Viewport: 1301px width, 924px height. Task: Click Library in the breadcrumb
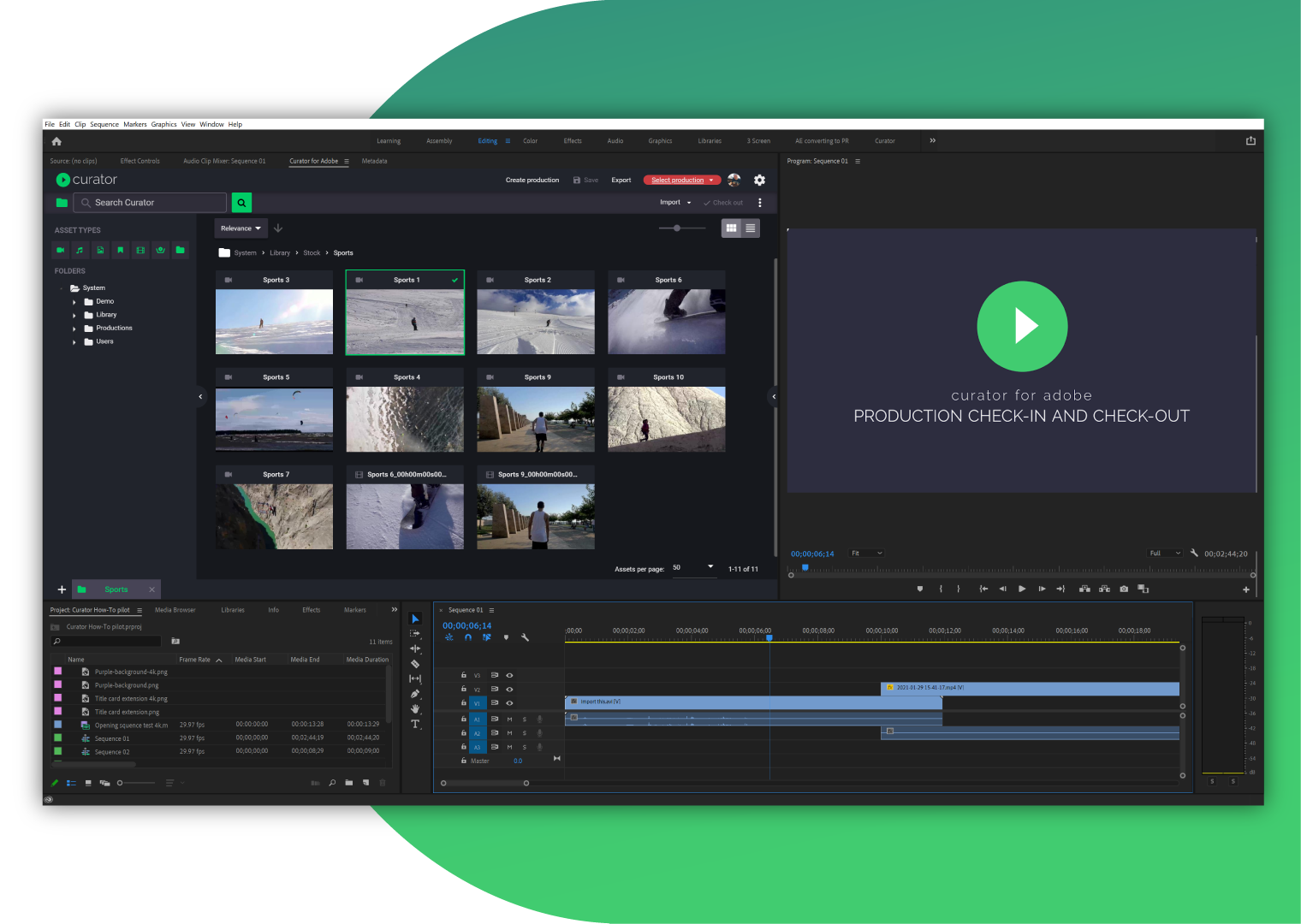[x=280, y=253]
